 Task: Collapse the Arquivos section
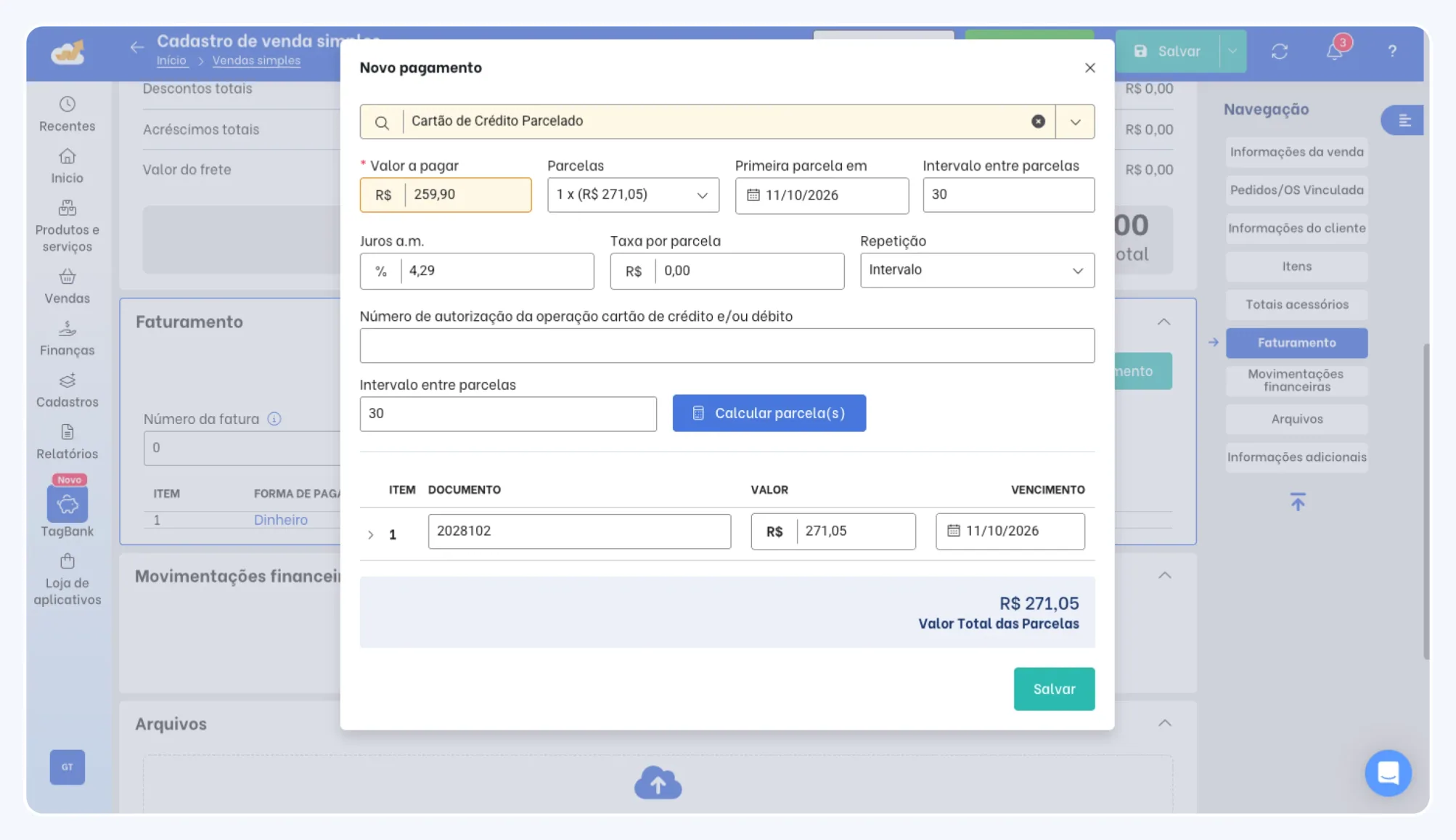pos(1164,723)
